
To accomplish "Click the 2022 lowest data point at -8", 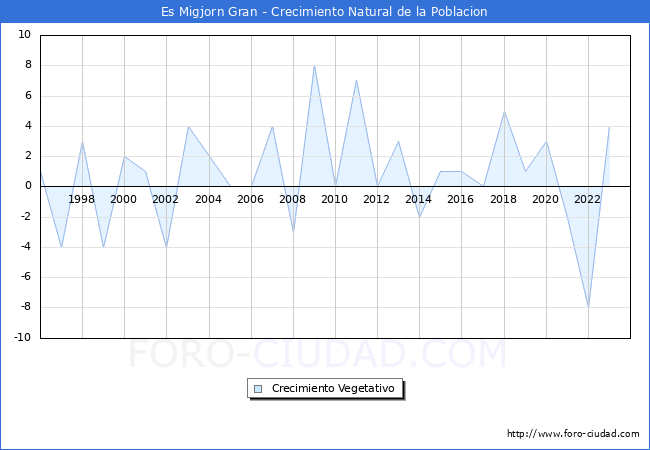I will [x=588, y=307].
